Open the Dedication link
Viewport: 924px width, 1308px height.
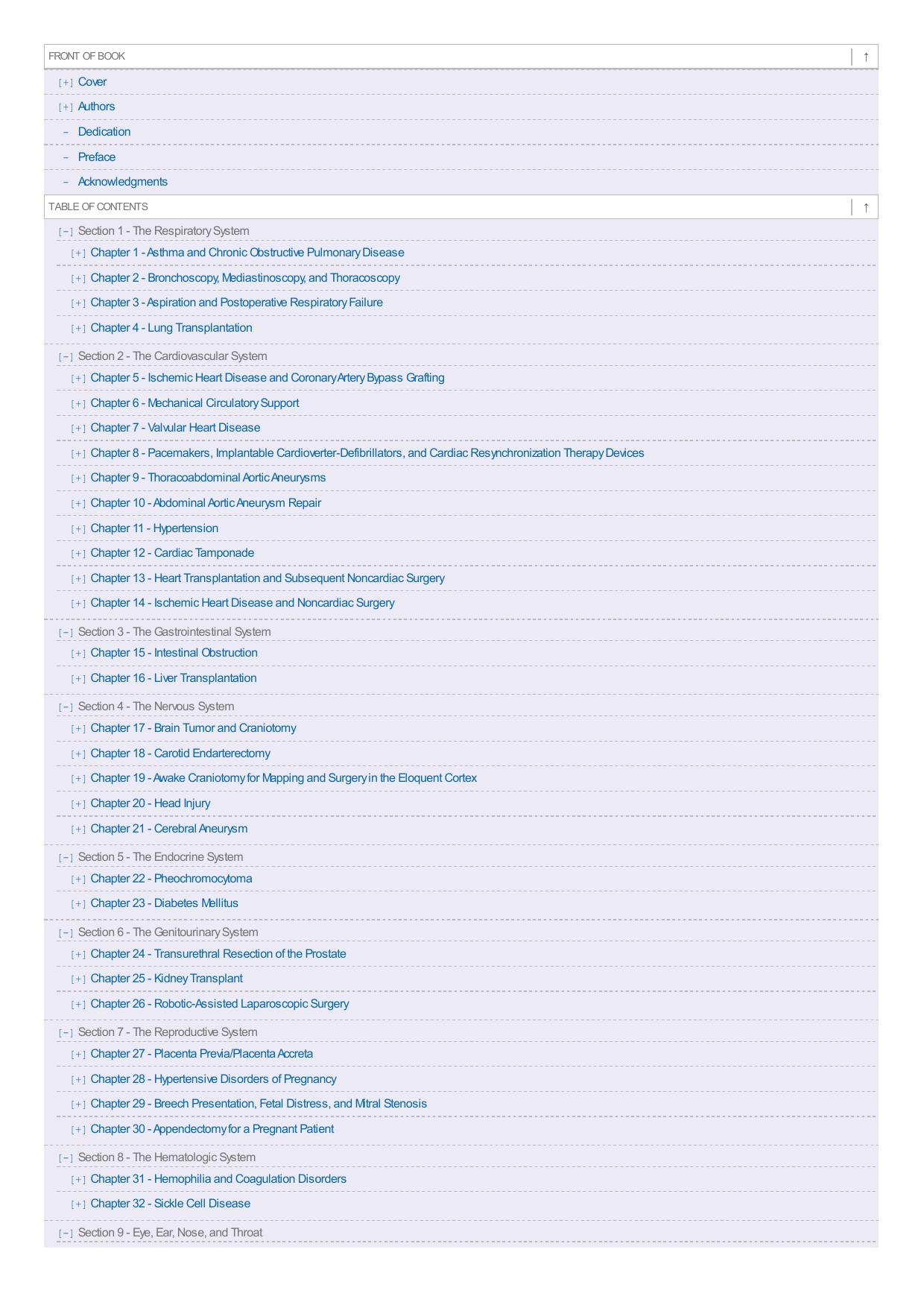[104, 132]
